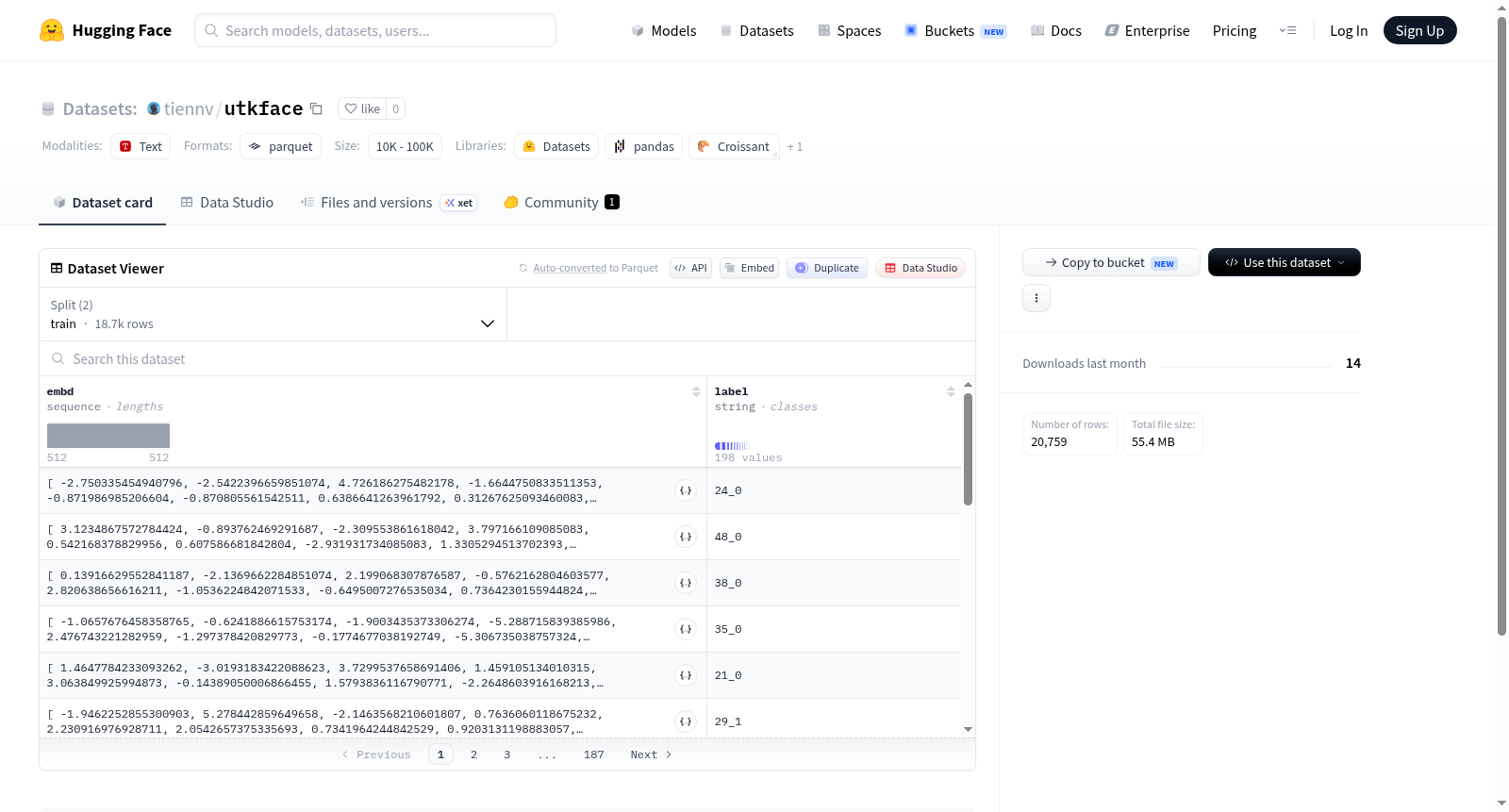The image size is (1509, 812).
Task: Open the API button in Dataset Viewer
Action: click(x=690, y=268)
